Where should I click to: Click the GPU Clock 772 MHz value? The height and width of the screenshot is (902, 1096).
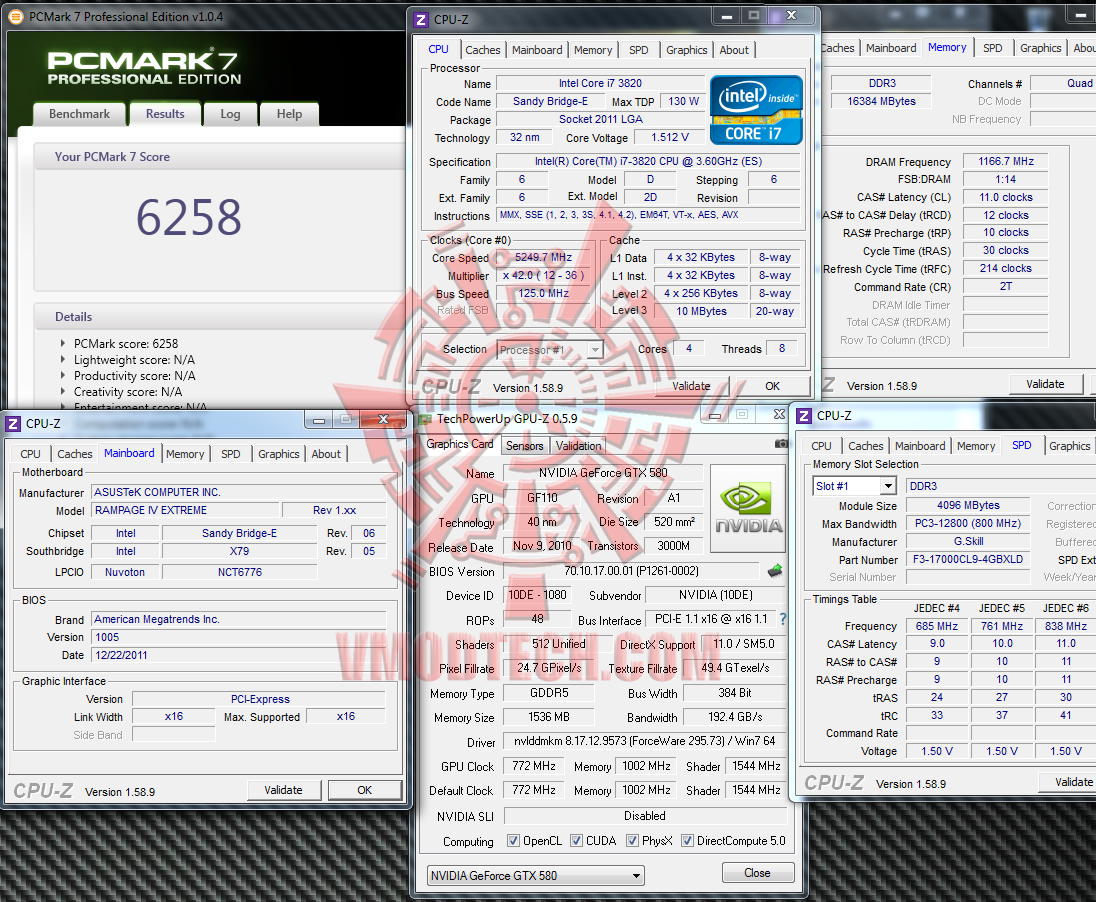[x=534, y=766]
